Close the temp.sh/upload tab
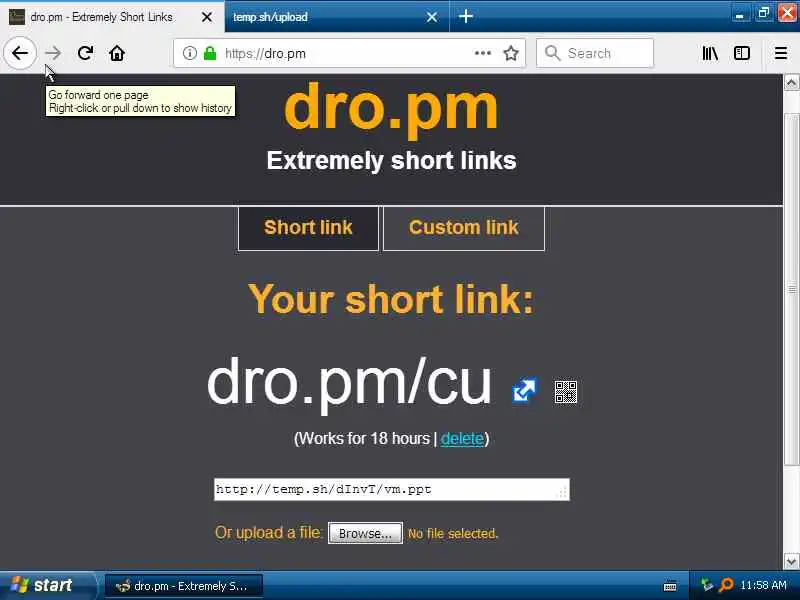This screenshot has height=600, width=800. point(432,17)
